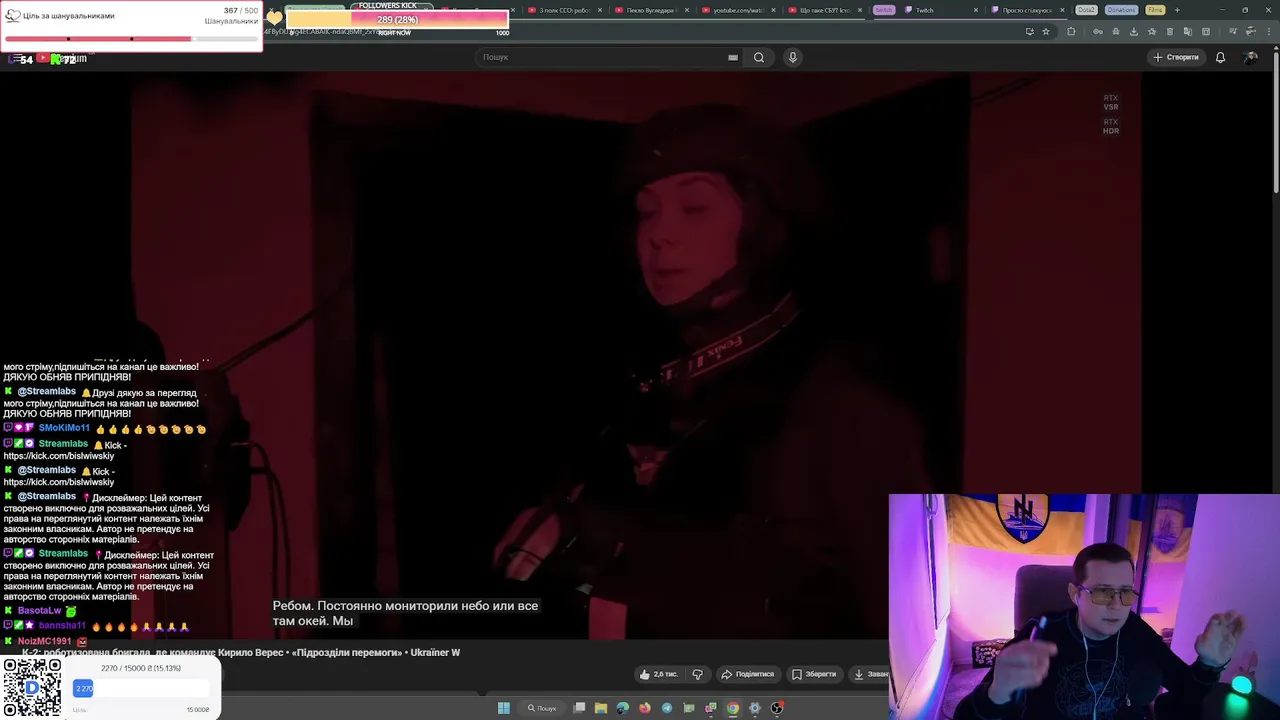
Task: Open Task View on taskbar
Action: (579, 708)
